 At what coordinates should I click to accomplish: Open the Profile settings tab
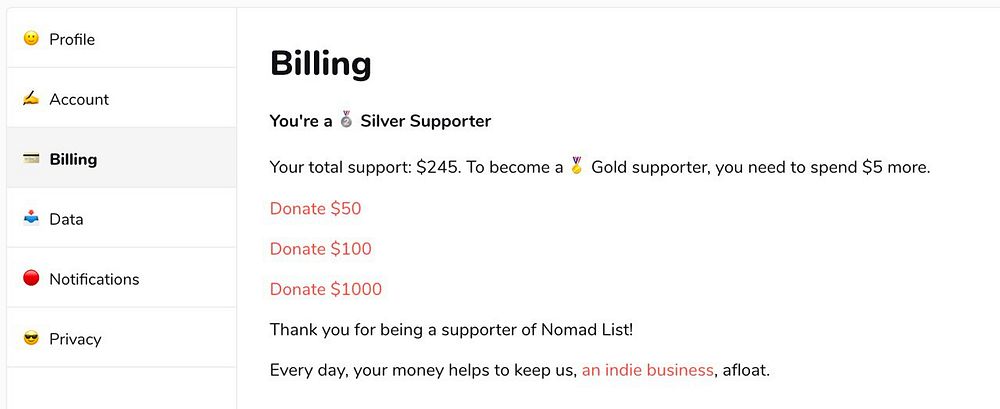click(x=72, y=39)
